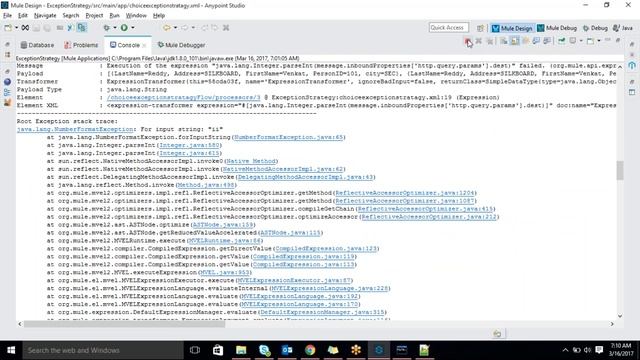The image size is (640, 360).
Task: Open the choiceexceptionstratagyFlow/processors/3 link
Action: point(183,97)
